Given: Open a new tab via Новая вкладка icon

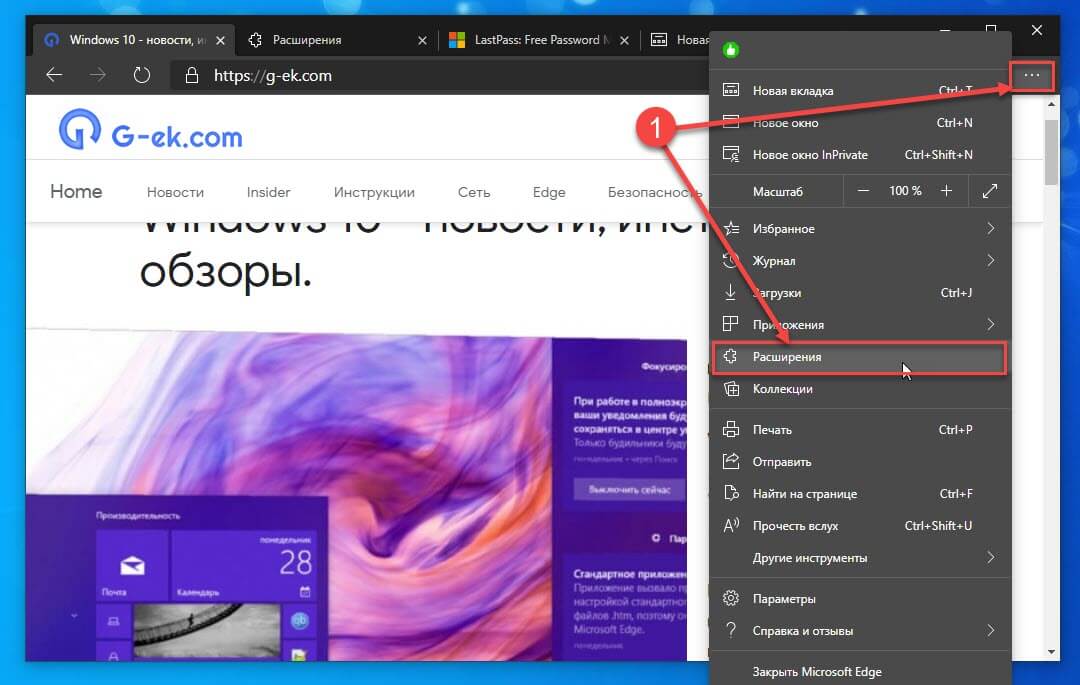Looking at the screenshot, I should point(730,90).
